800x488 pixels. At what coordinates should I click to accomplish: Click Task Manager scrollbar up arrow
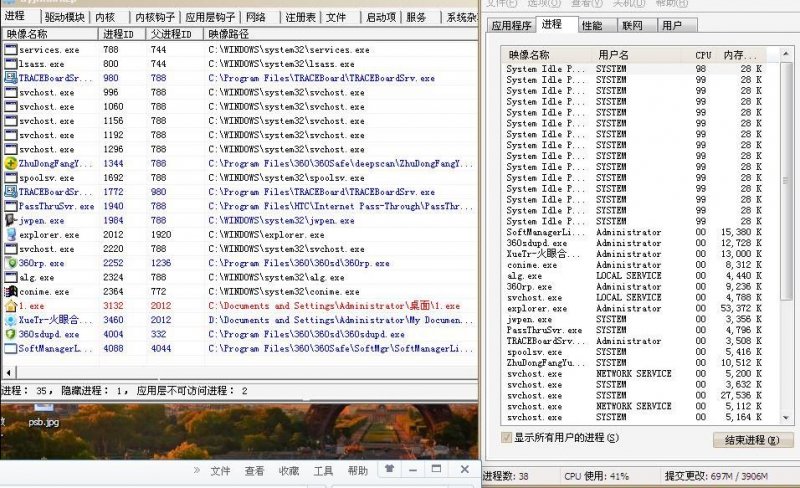point(786,54)
